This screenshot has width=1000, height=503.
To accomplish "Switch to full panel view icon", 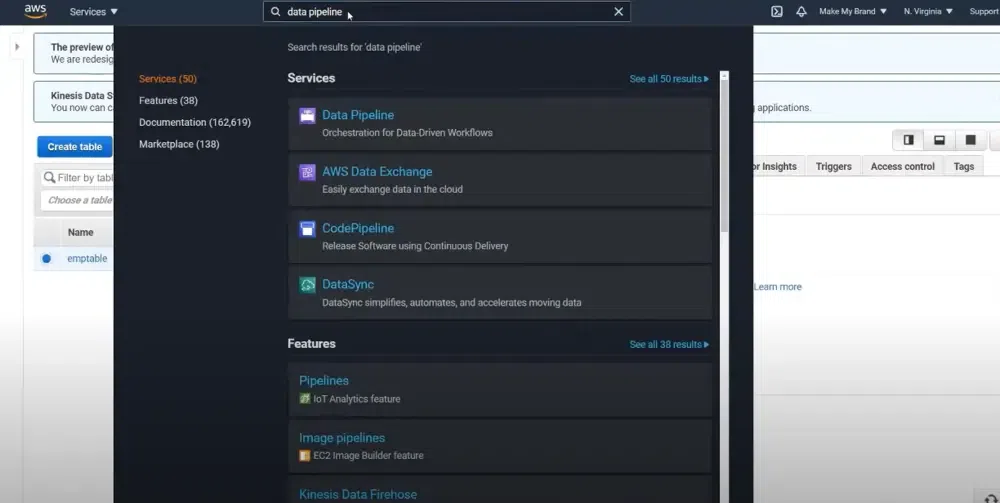I will (x=971, y=140).
